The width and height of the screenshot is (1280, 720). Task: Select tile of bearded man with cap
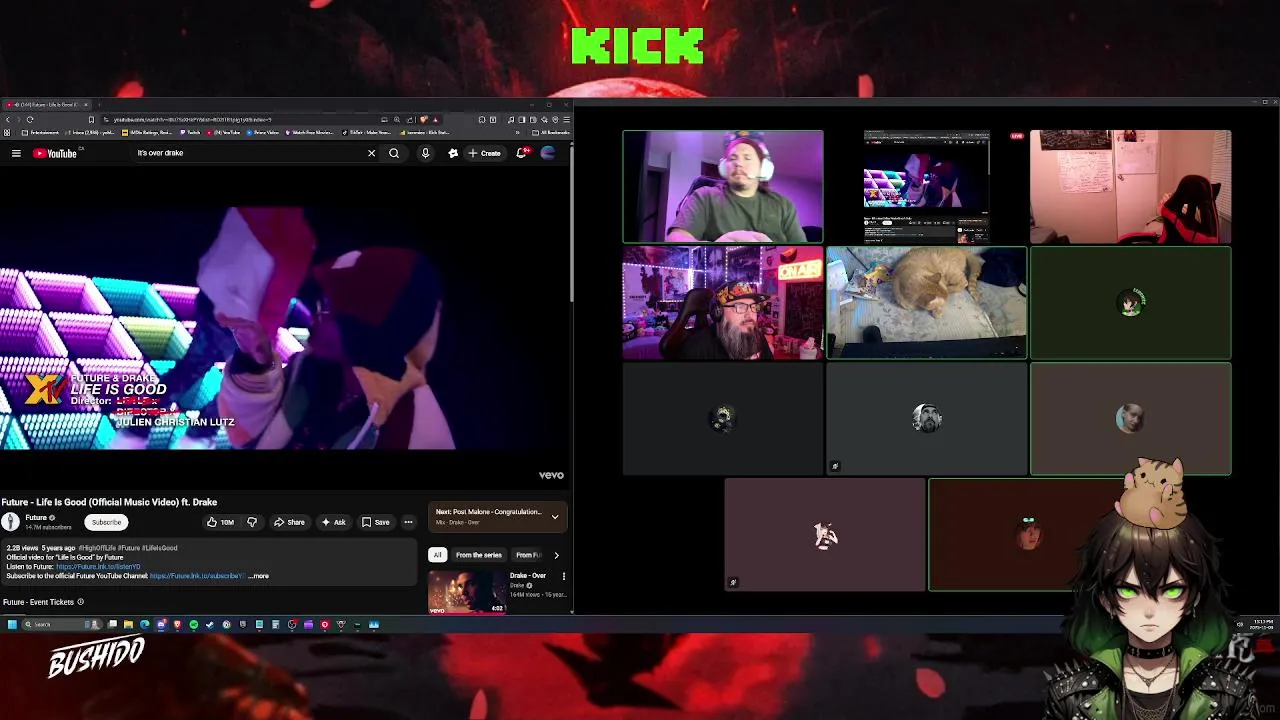point(723,302)
